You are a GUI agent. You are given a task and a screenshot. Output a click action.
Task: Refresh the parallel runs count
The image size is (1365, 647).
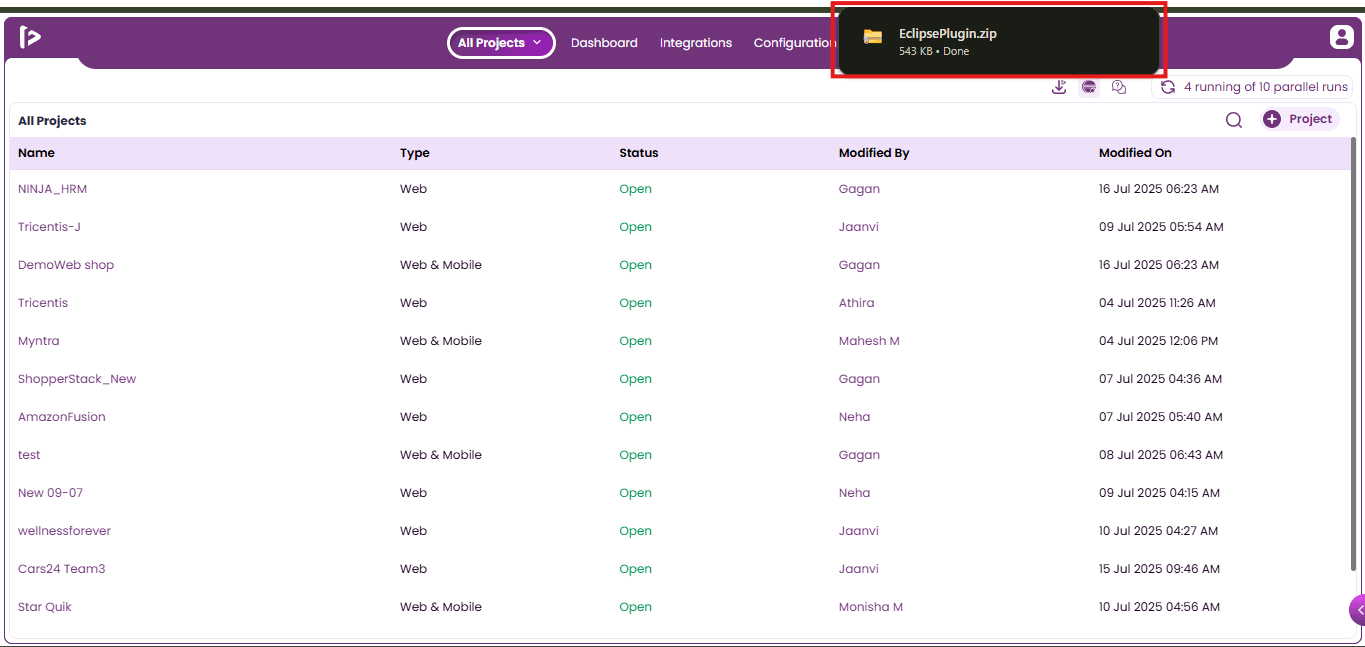pyautogui.click(x=1167, y=87)
